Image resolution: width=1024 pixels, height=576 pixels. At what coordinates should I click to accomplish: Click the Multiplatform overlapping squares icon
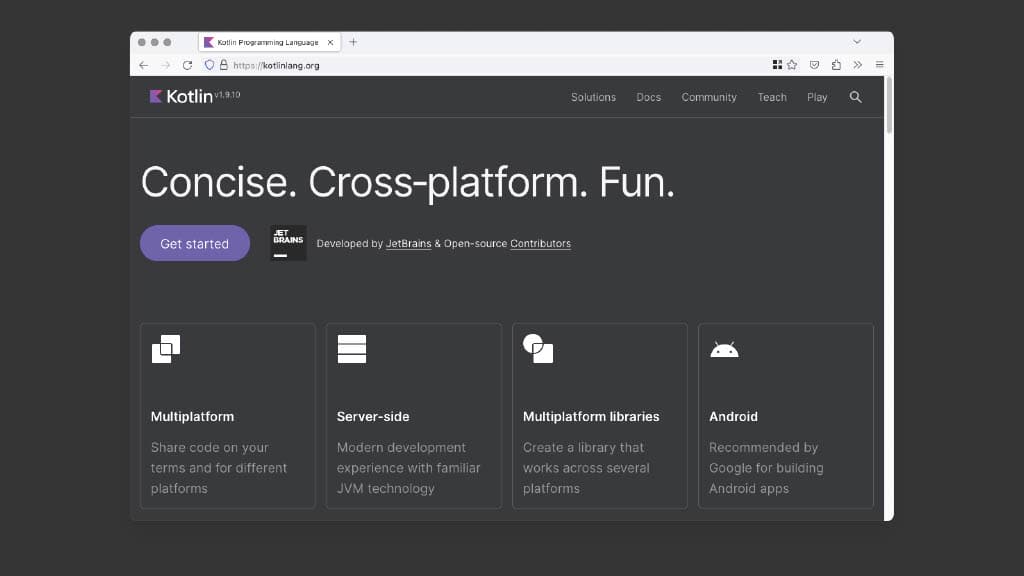tap(166, 349)
